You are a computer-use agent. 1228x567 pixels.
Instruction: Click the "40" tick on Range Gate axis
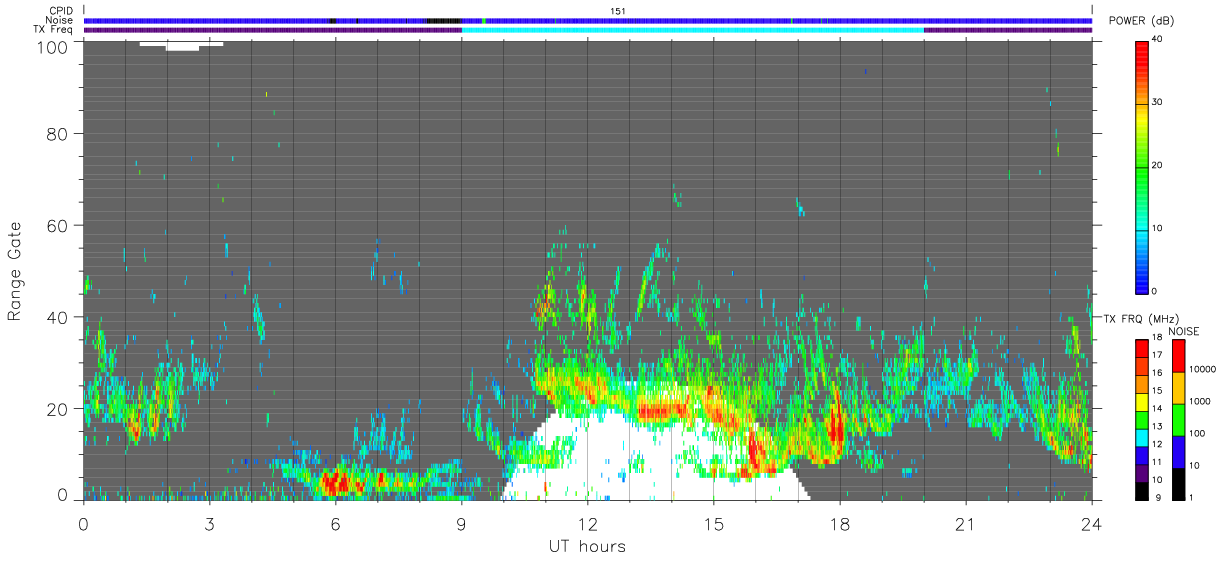57,317
